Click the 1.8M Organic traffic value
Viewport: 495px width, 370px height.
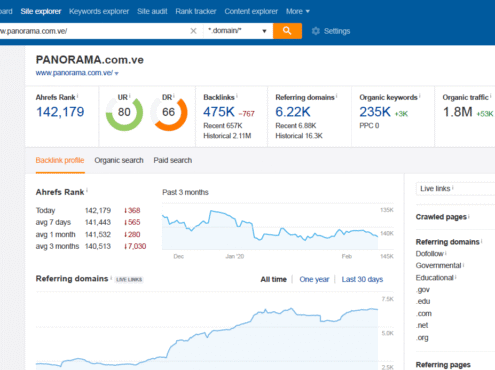pyautogui.click(x=457, y=112)
